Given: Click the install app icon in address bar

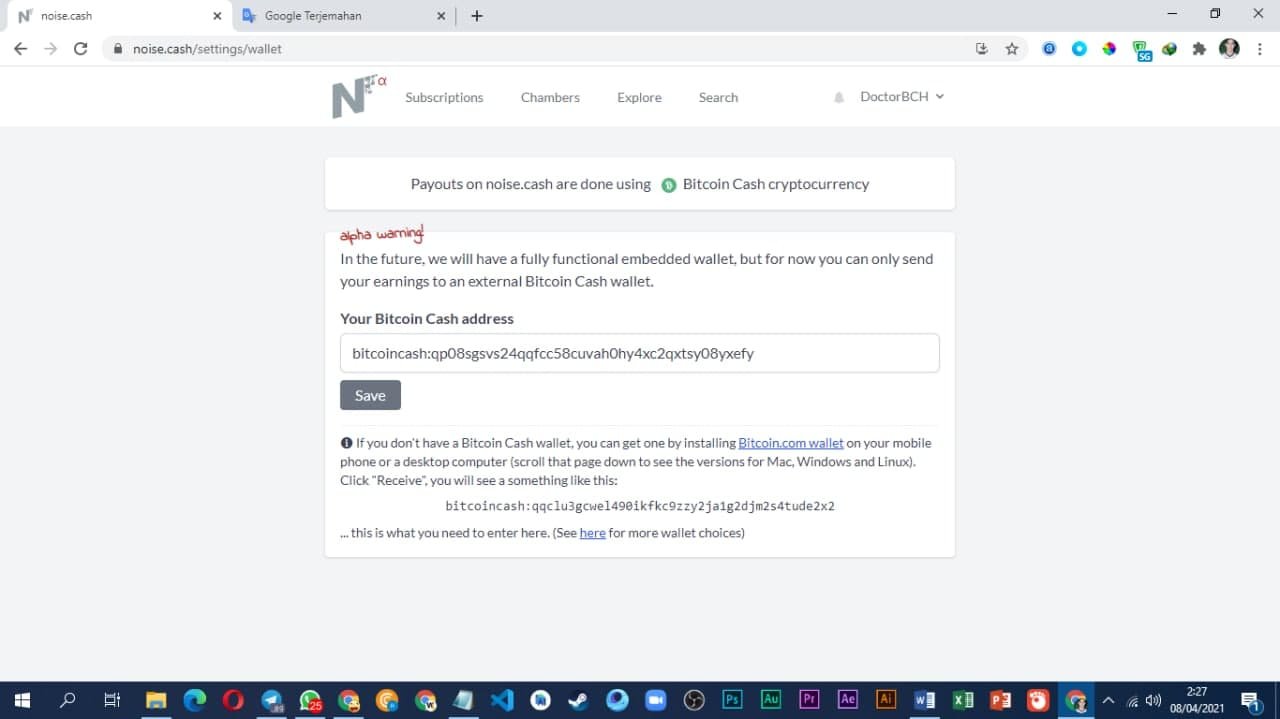Looking at the screenshot, I should 982,48.
